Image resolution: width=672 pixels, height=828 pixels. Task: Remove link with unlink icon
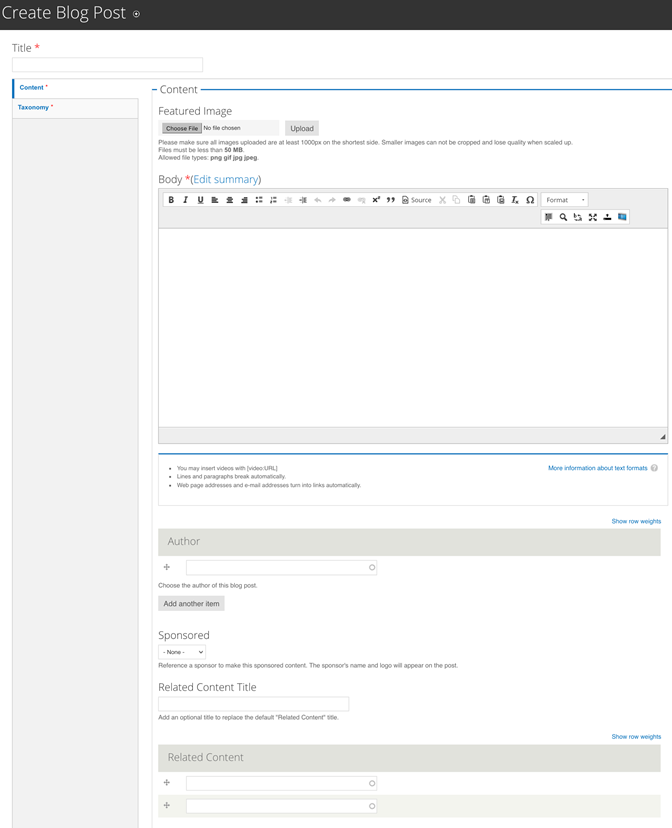[362, 200]
